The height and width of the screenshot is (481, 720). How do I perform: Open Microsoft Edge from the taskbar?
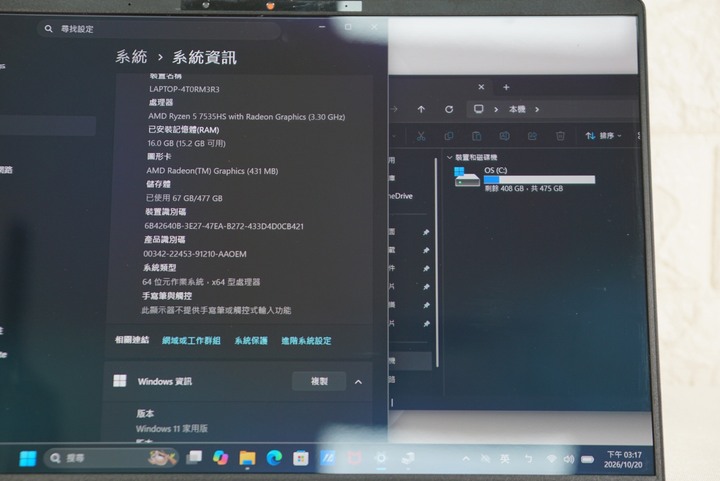pos(274,458)
